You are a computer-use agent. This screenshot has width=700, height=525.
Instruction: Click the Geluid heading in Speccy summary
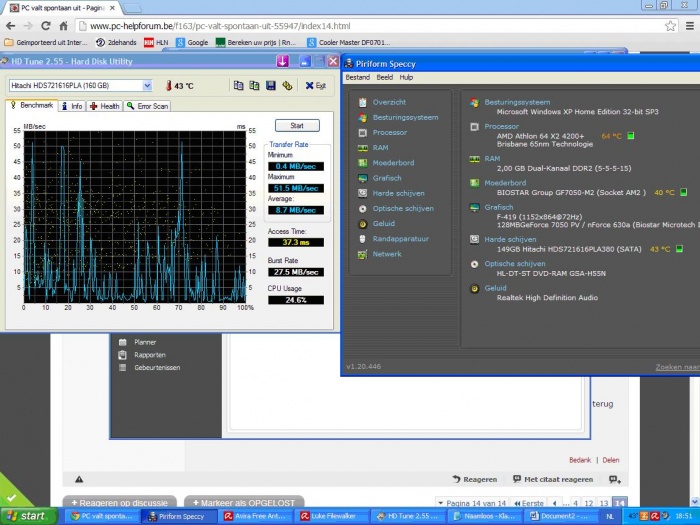pyautogui.click(x=496, y=288)
